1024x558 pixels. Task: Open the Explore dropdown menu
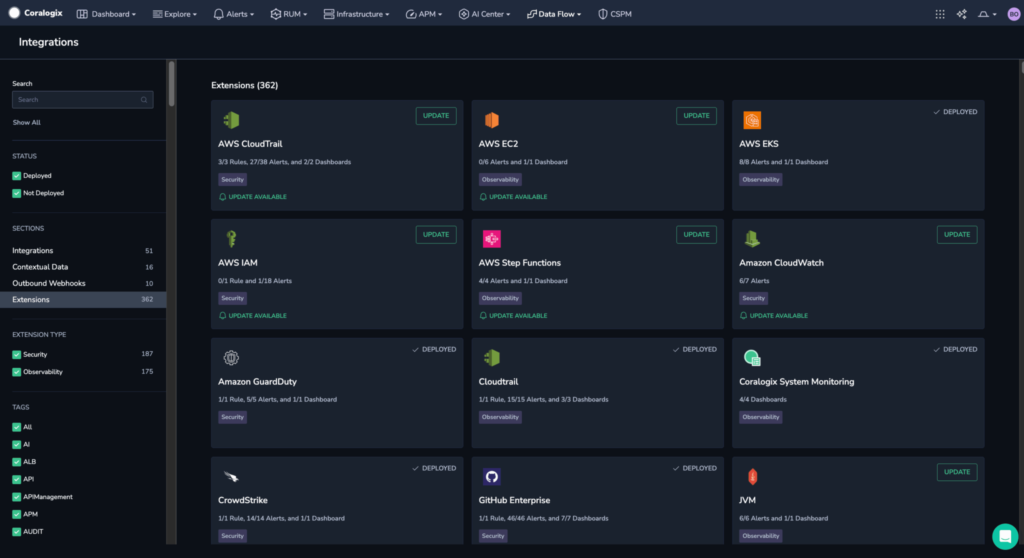(174, 14)
